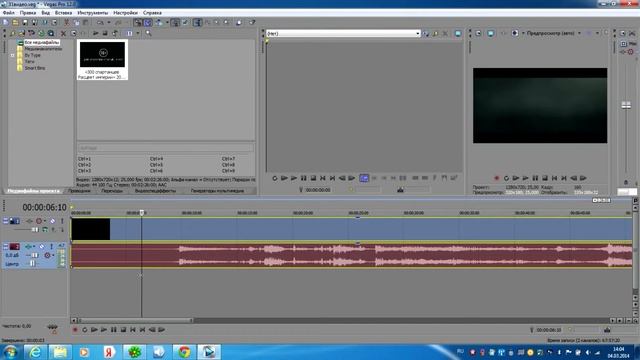Click Stop in the Trimmer transport controls
This screenshot has height=360, width=640.
point(313,178)
